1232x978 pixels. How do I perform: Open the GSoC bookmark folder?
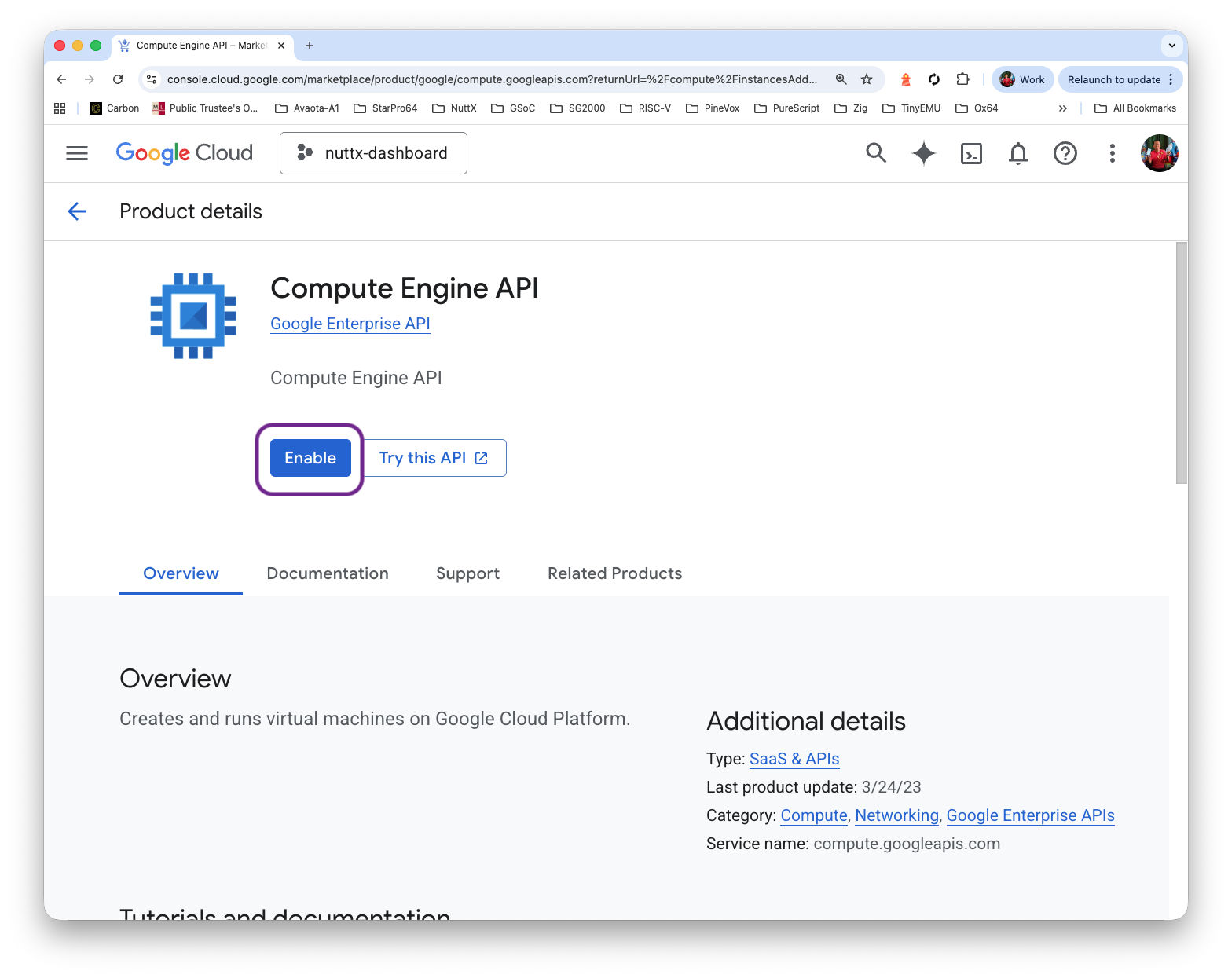coord(513,108)
